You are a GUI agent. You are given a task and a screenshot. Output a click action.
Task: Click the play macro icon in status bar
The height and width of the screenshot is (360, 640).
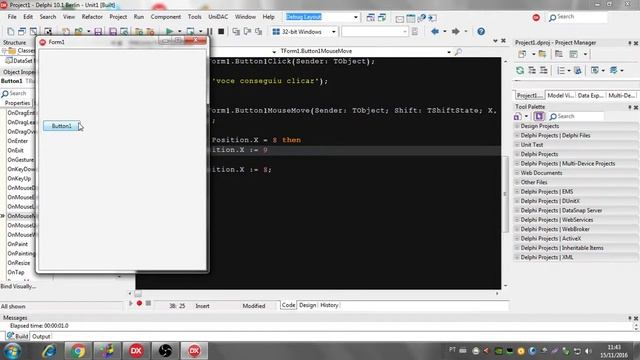[x=131, y=303]
